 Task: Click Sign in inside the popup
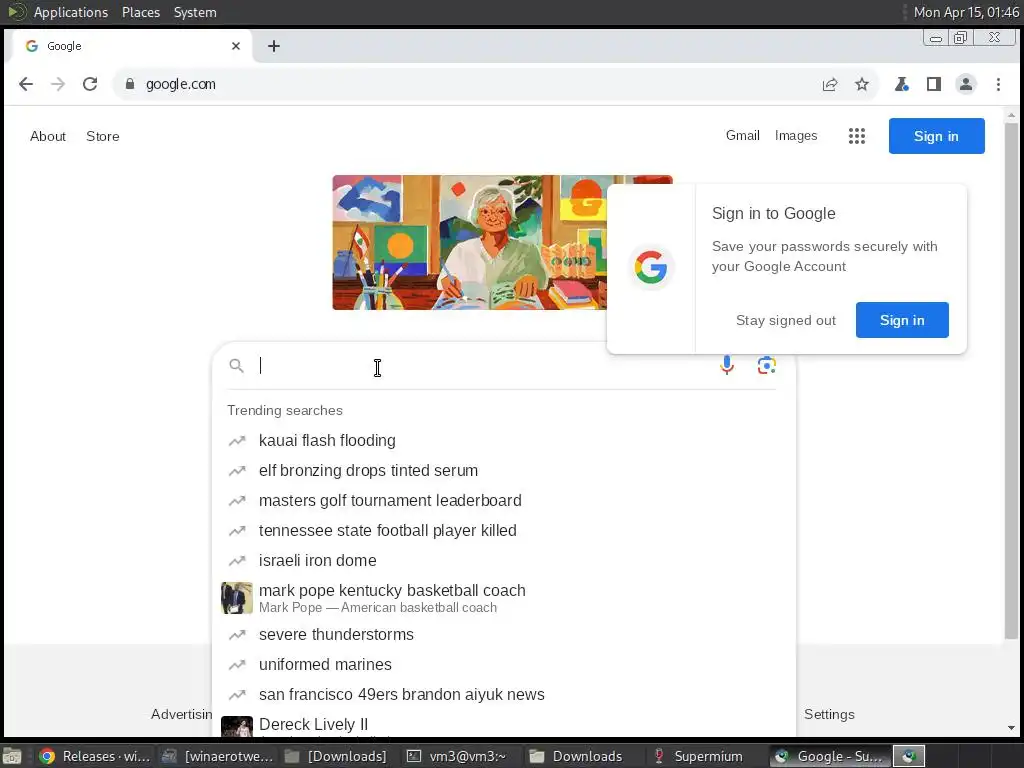(902, 320)
